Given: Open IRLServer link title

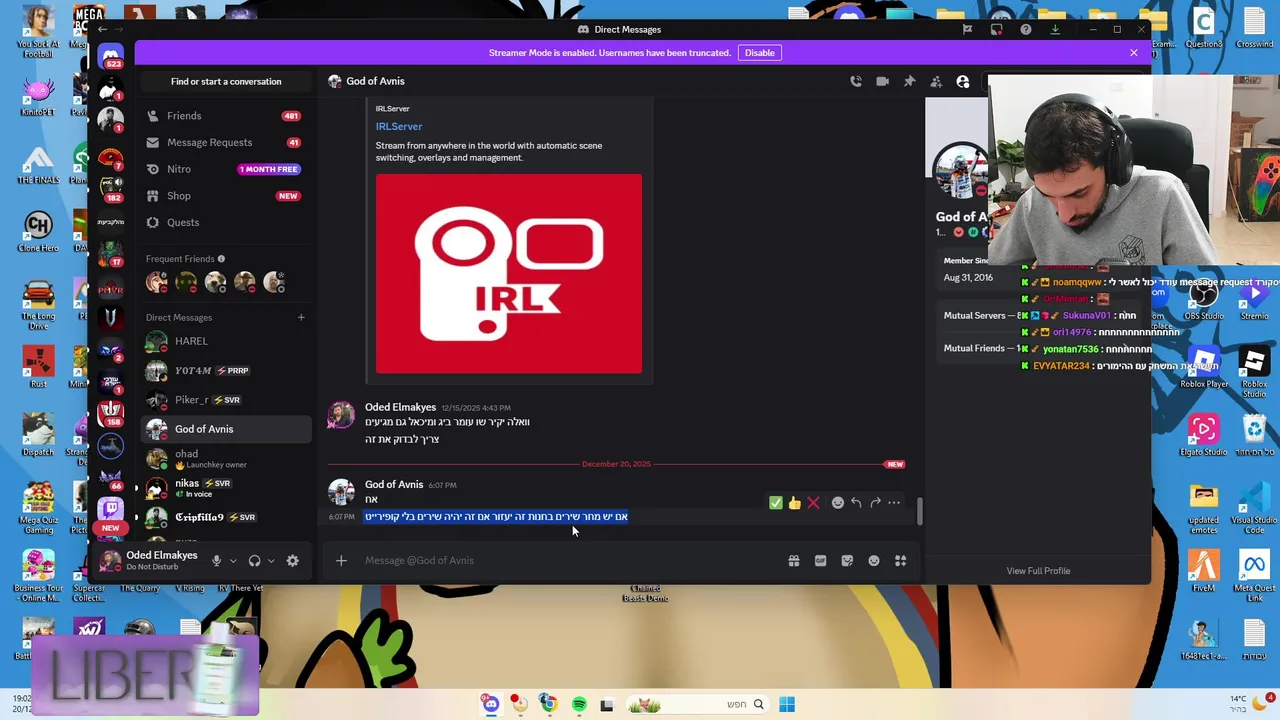Looking at the screenshot, I should click(399, 127).
